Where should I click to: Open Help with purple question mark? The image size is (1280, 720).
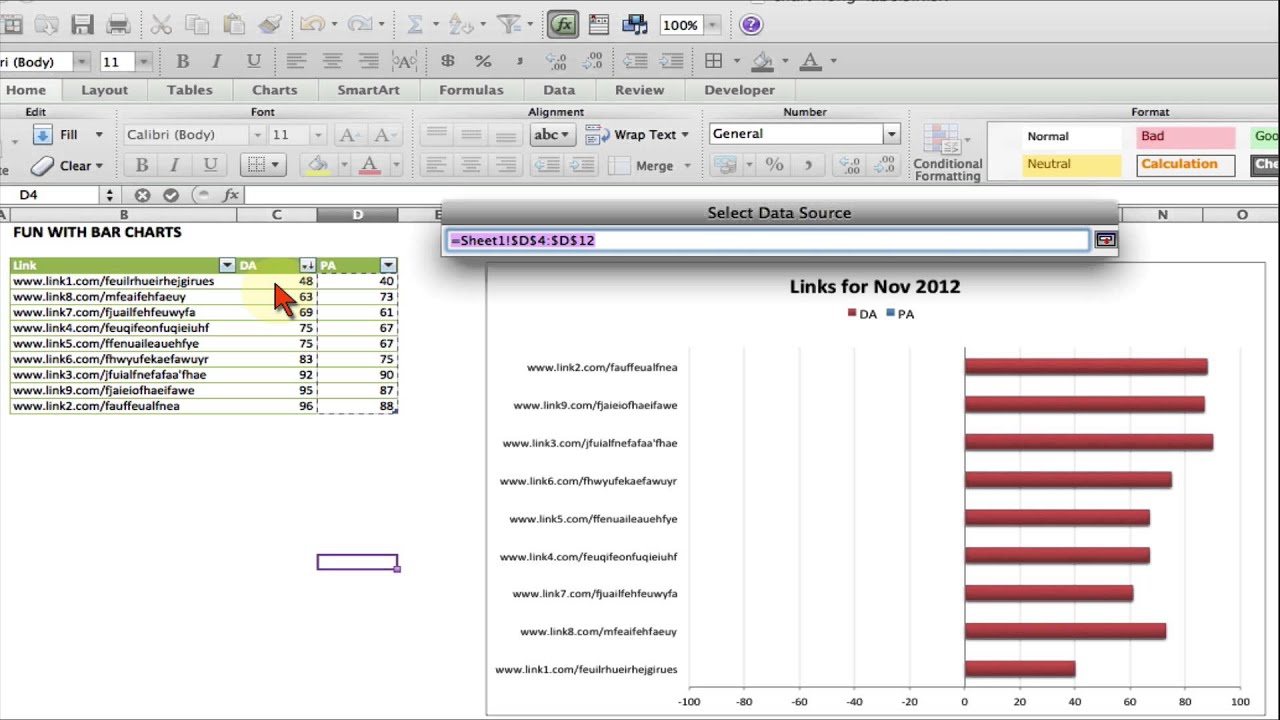(x=751, y=25)
